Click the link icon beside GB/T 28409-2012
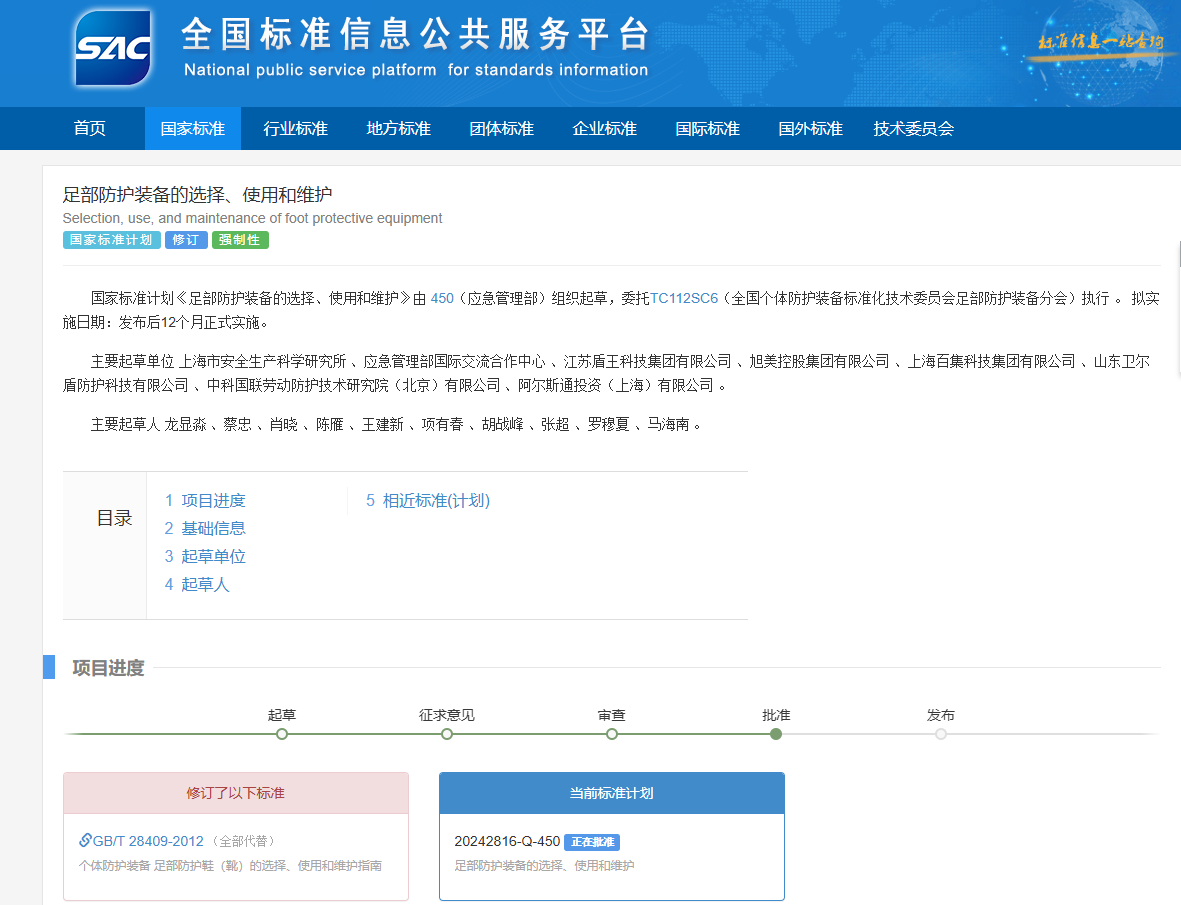Viewport: 1181px width, 905px height. pos(85,840)
